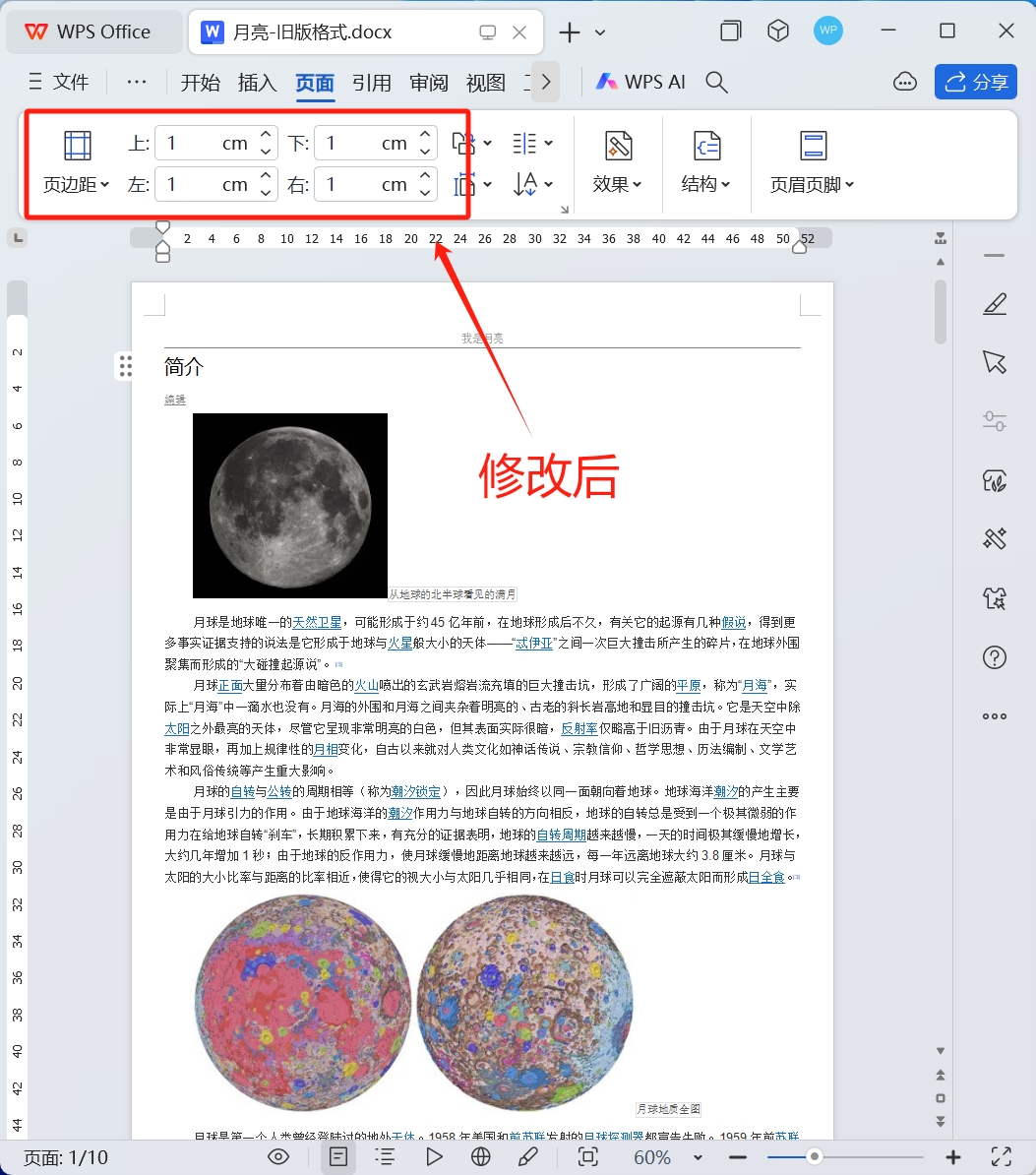Click the search magnifier icon in ribbon

(x=717, y=83)
